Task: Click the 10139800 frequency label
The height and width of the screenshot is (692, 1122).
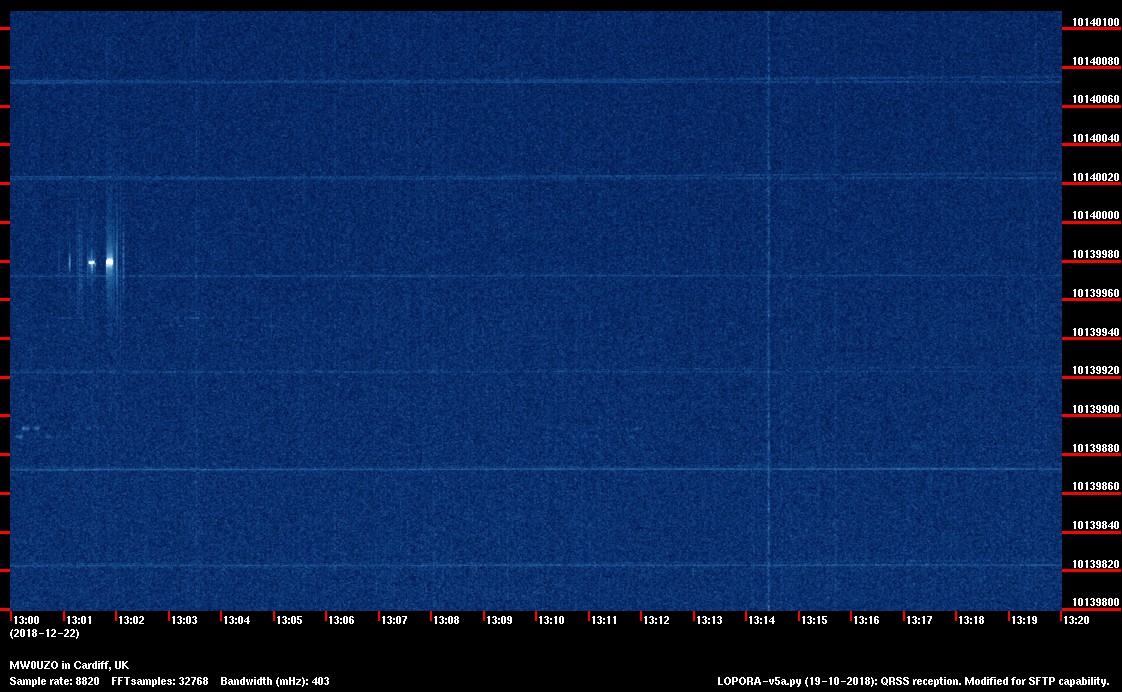Action: click(x=1095, y=602)
